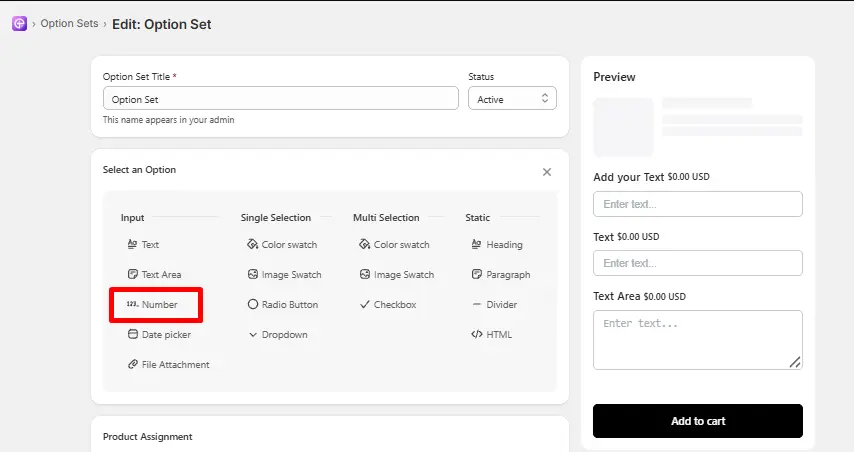This screenshot has width=854, height=452.
Task: Close the Select an Option panel
Action: (x=547, y=172)
